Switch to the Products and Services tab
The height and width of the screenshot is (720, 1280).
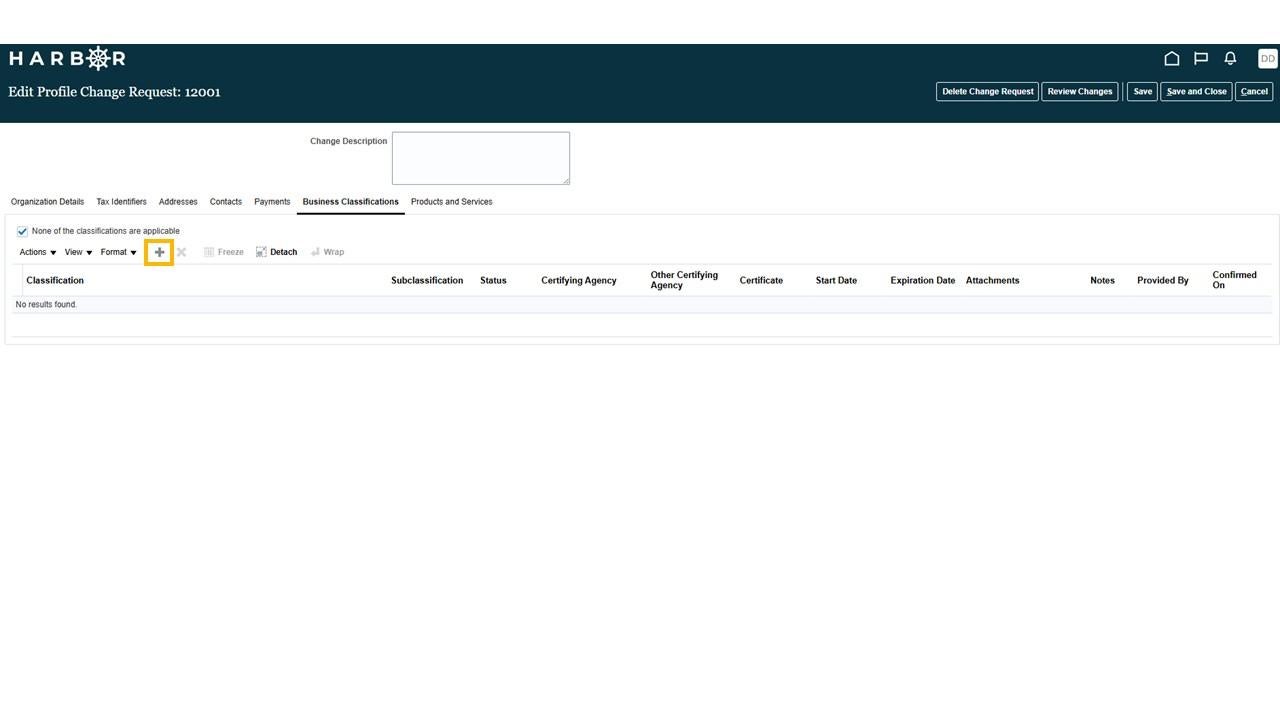(451, 202)
